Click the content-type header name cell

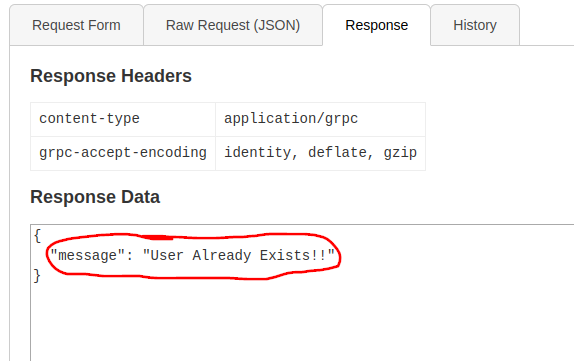pos(123,119)
